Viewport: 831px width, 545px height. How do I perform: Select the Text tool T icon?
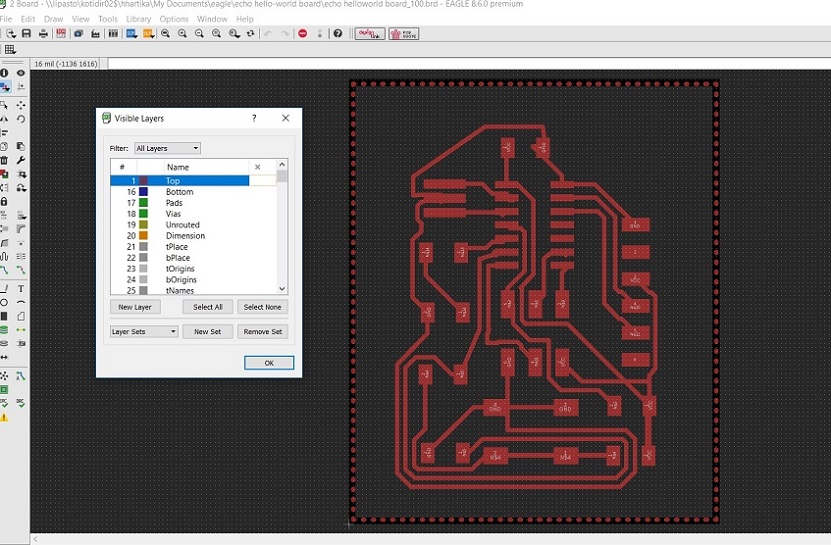21,289
